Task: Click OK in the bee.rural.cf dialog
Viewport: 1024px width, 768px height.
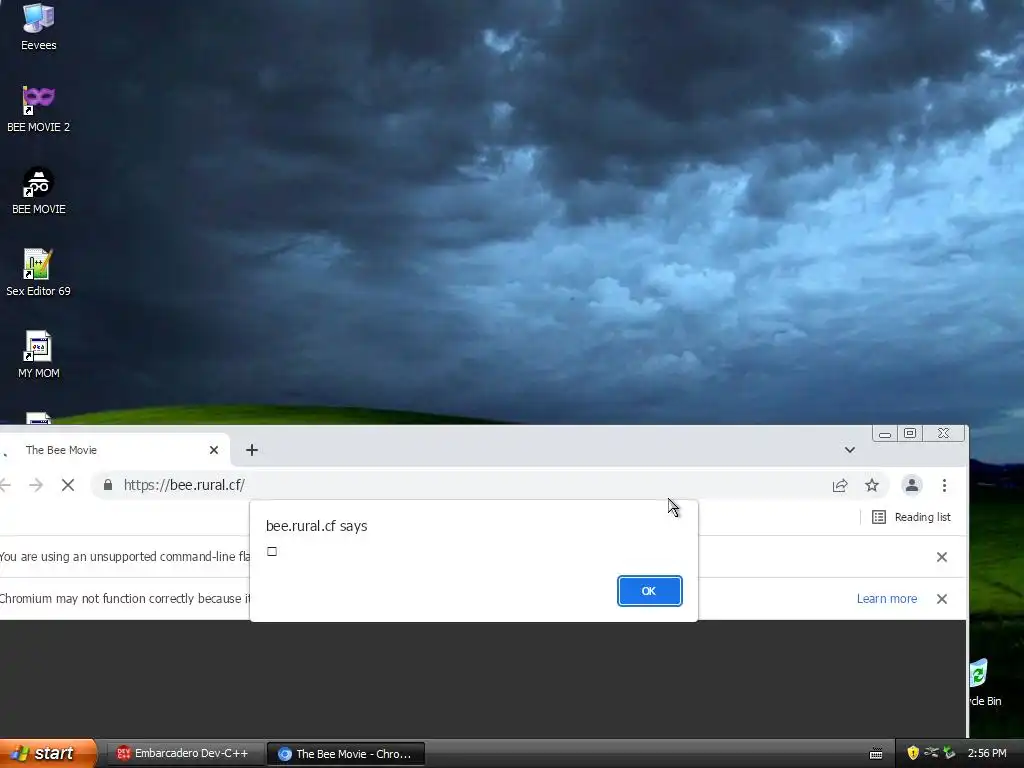Action: pyautogui.click(x=649, y=591)
